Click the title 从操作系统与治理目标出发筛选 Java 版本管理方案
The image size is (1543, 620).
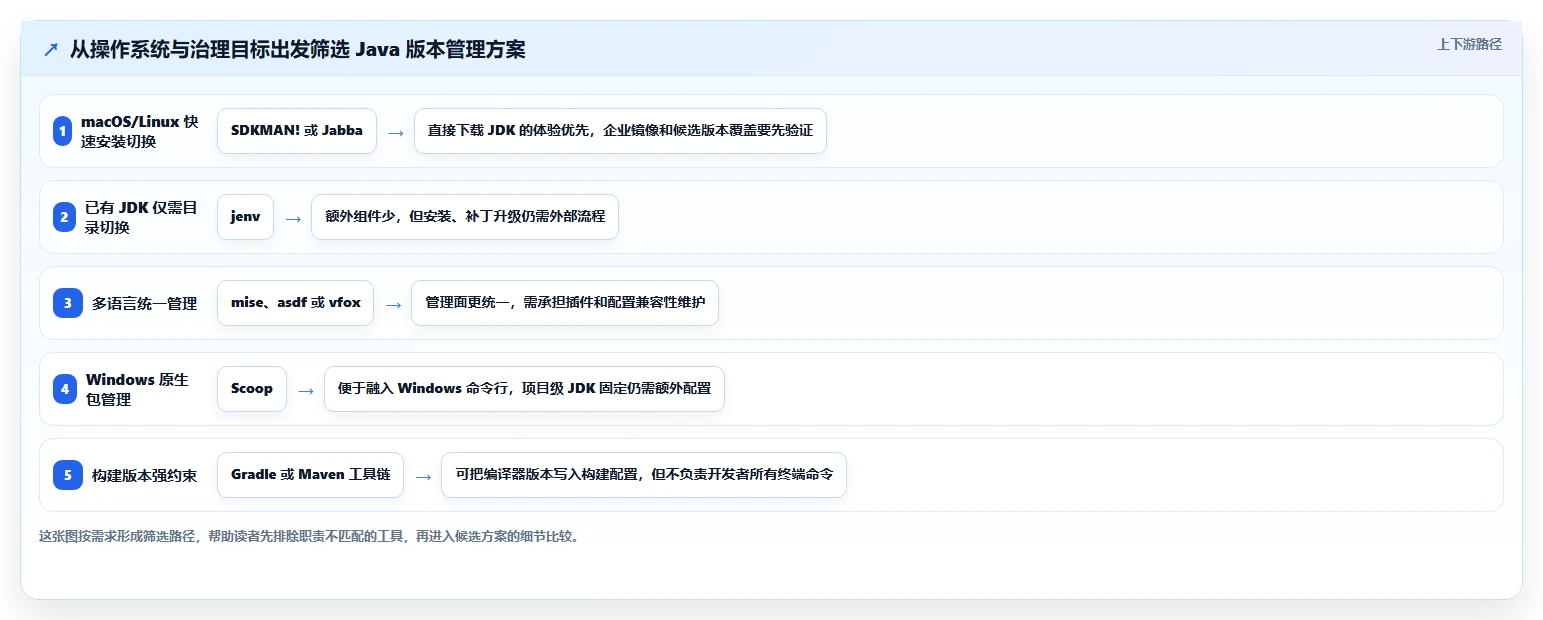(x=297, y=49)
